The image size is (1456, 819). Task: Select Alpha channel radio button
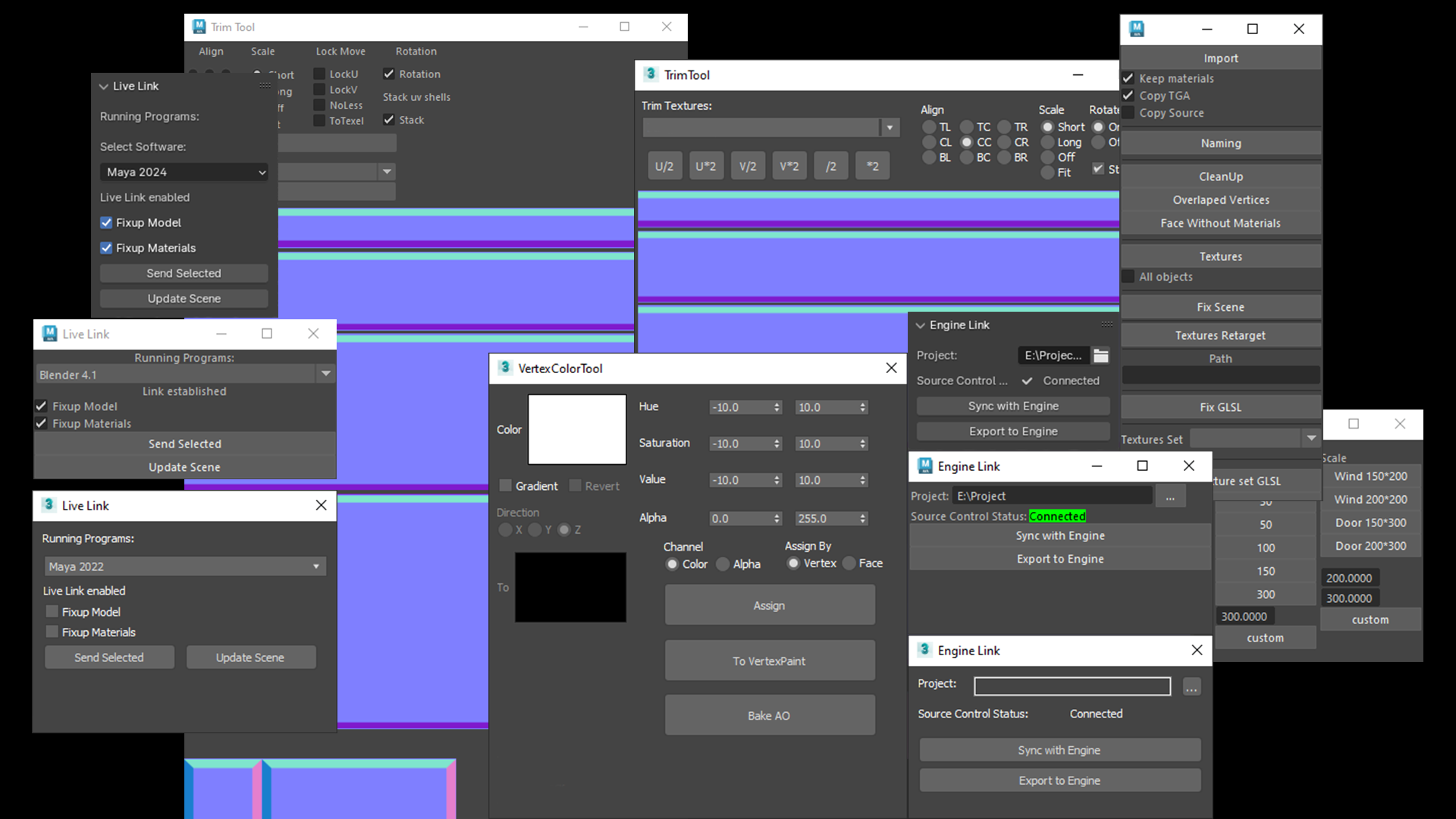click(x=723, y=564)
